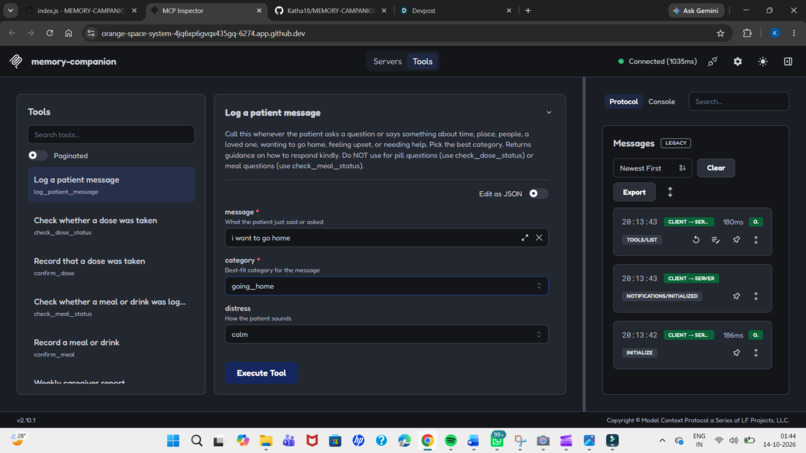
Task: Select the Check whether a dose was taken tool
Action: [x=111, y=225]
